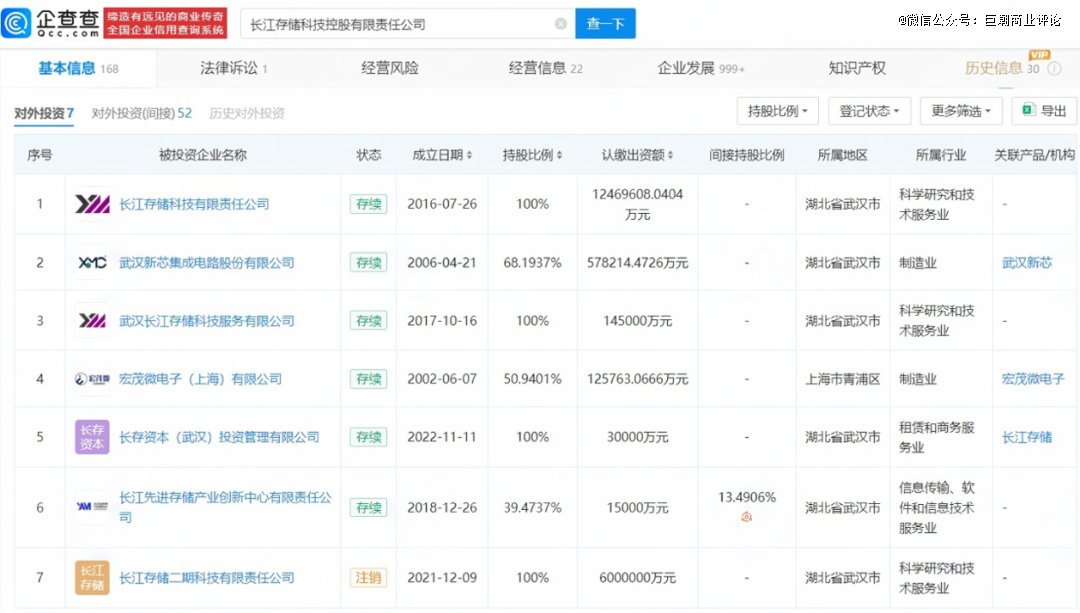Click the 存续 status tag in row 1

368,204
